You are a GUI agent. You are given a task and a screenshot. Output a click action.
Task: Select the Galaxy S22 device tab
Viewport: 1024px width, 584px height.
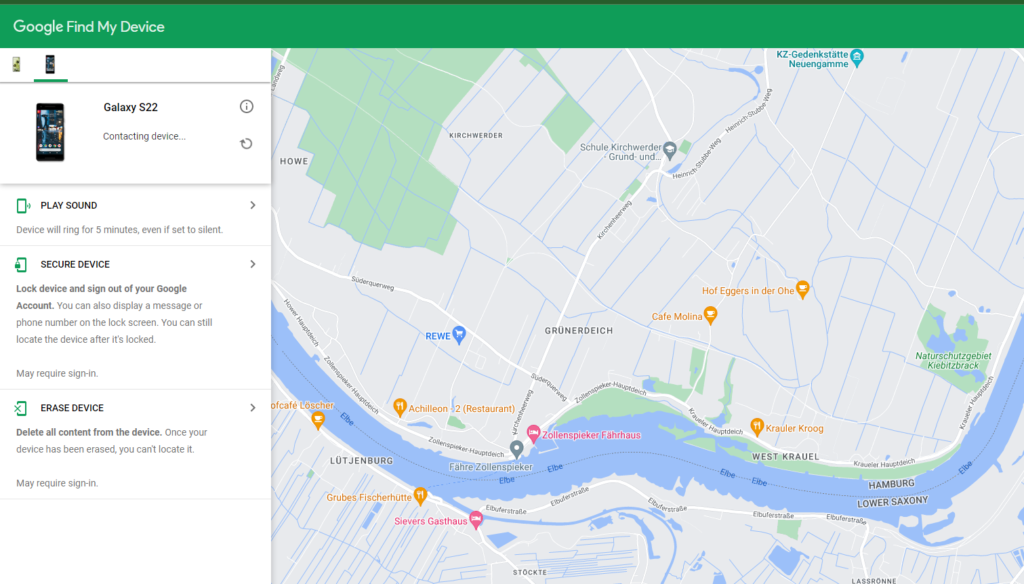click(50, 64)
